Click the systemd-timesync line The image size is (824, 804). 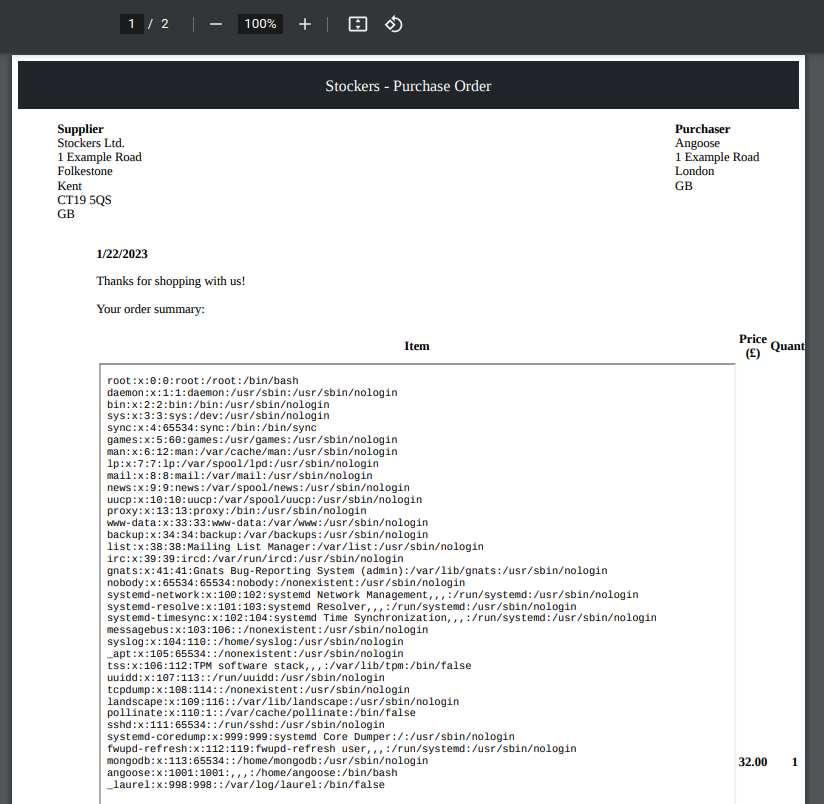pos(382,618)
